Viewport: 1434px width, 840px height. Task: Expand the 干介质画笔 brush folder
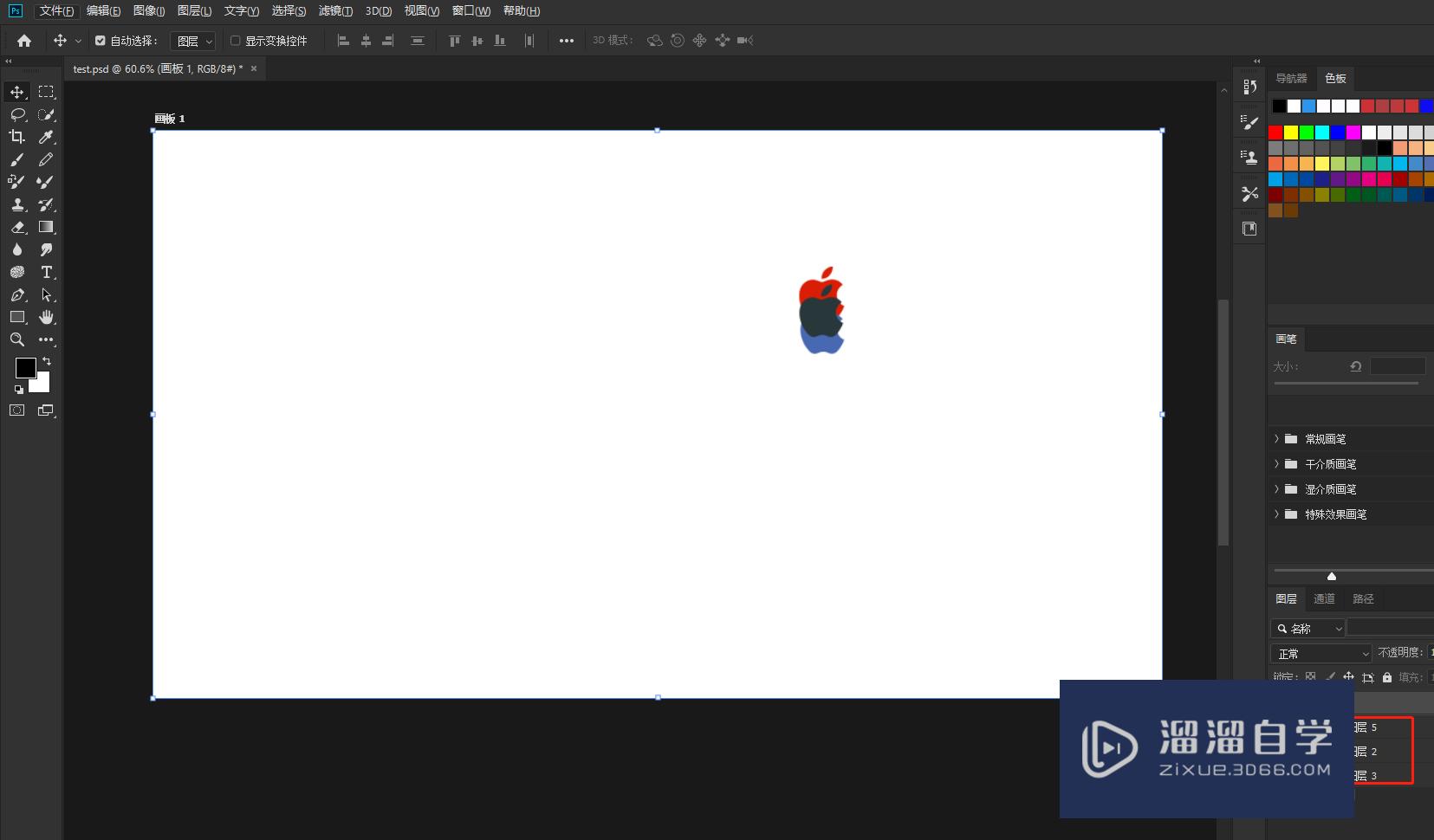point(1276,464)
